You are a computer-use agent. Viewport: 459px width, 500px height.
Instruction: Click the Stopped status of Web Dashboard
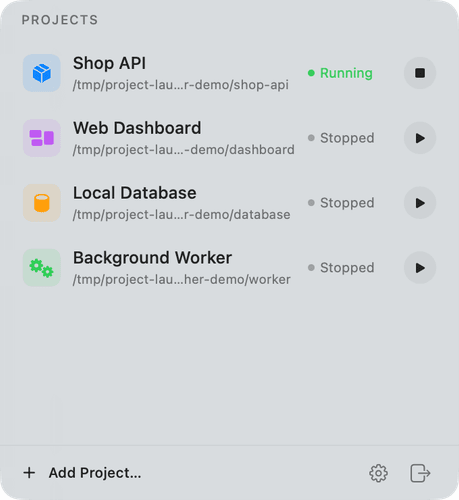(347, 138)
